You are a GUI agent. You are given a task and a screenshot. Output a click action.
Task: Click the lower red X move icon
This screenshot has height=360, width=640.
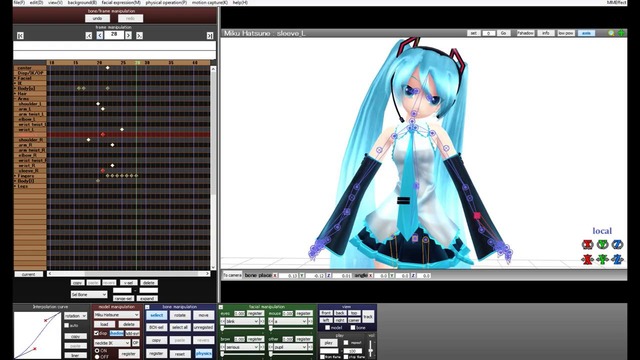click(x=587, y=259)
